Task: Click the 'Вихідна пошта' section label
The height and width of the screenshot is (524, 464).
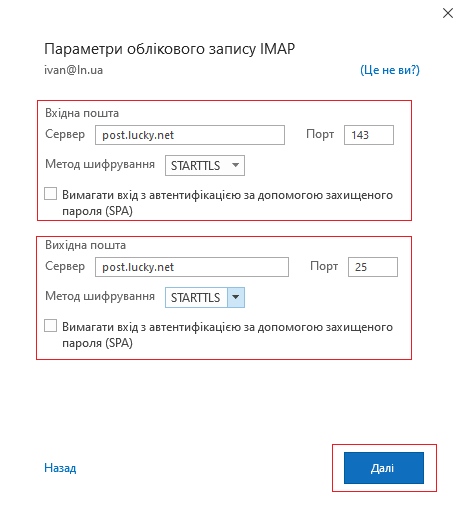Action: click(86, 245)
